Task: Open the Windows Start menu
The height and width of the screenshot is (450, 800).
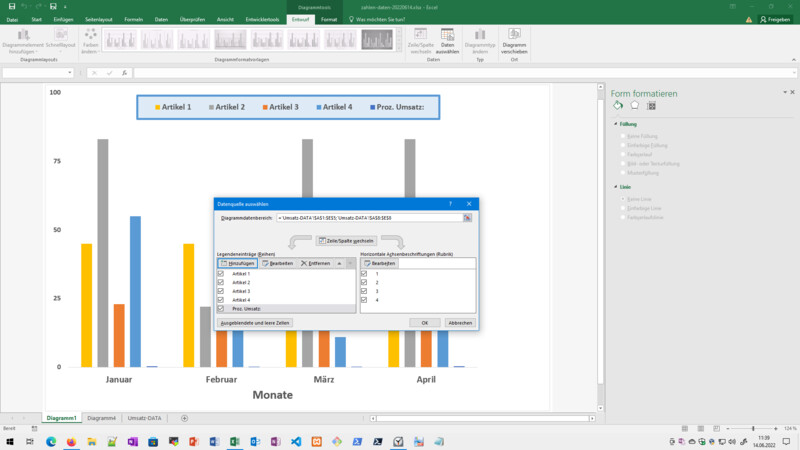Action: (10, 442)
